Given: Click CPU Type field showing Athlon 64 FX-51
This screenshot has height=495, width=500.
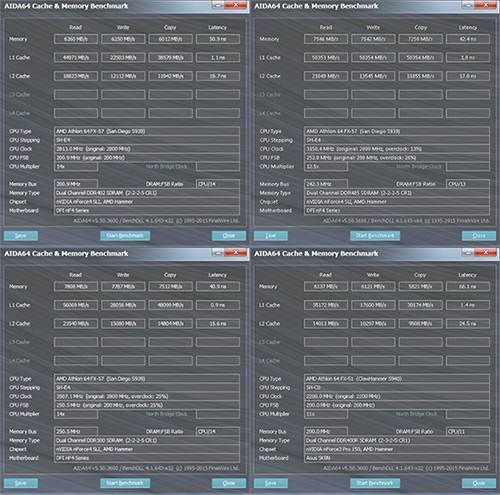Looking at the screenshot, I should [x=397, y=379].
